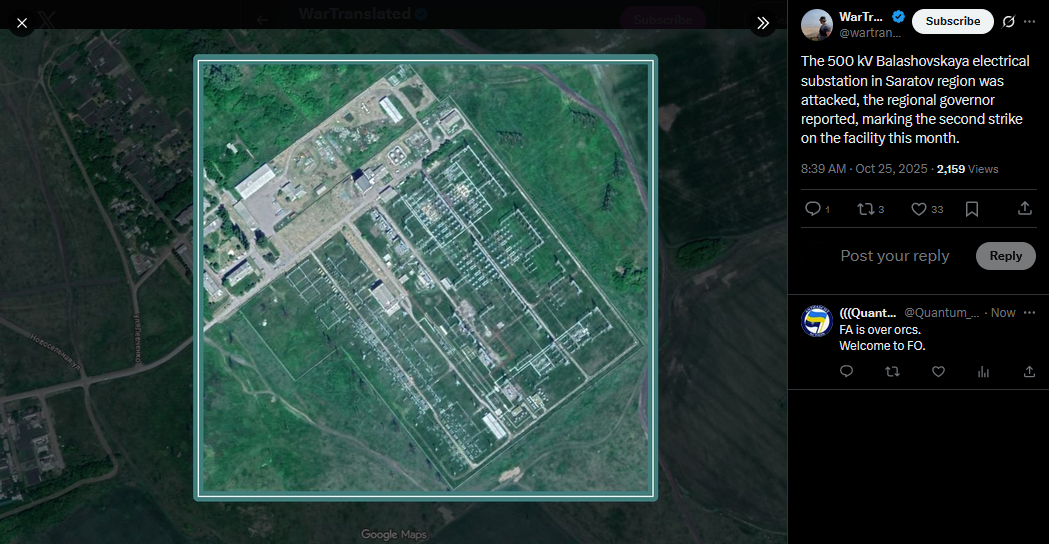Open the Quantum commenter avatar
Image resolution: width=1049 pixels, height=544 pixels.
[x=816, y=321]
